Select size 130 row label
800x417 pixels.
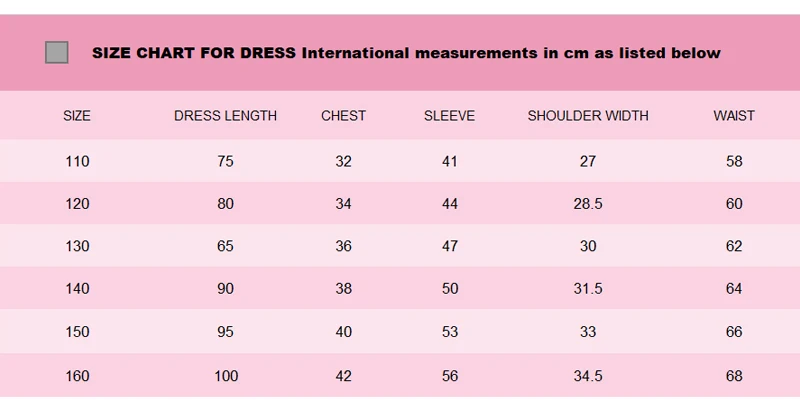point(78,246)
